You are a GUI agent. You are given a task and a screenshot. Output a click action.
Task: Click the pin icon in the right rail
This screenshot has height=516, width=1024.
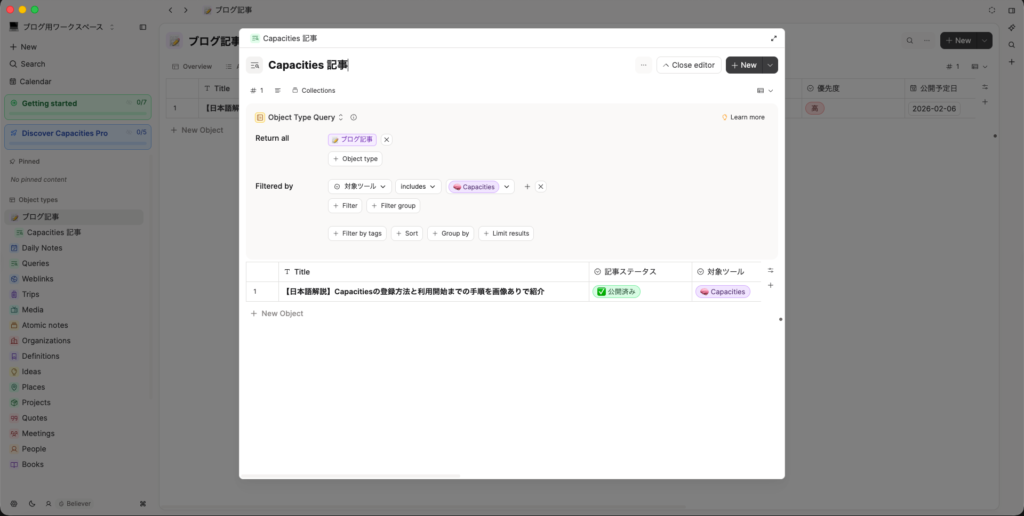coord(1012,27)
